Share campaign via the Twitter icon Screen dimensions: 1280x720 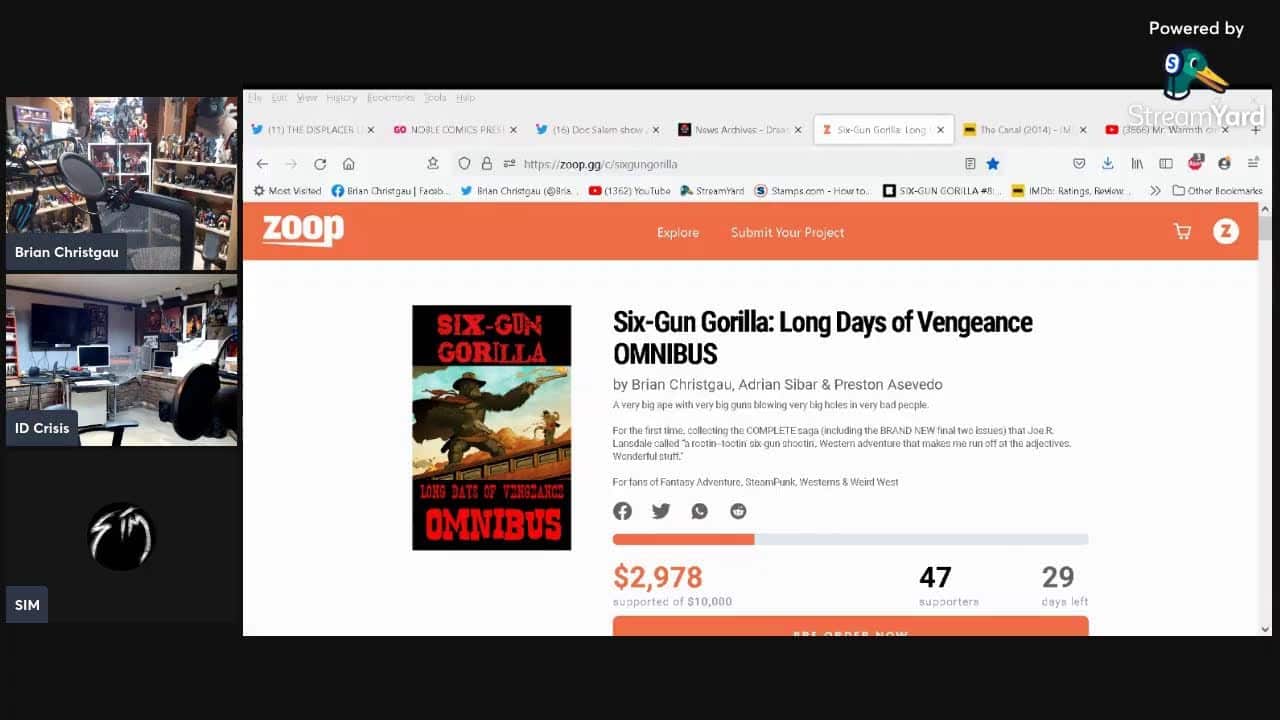[x=661, y=511]
